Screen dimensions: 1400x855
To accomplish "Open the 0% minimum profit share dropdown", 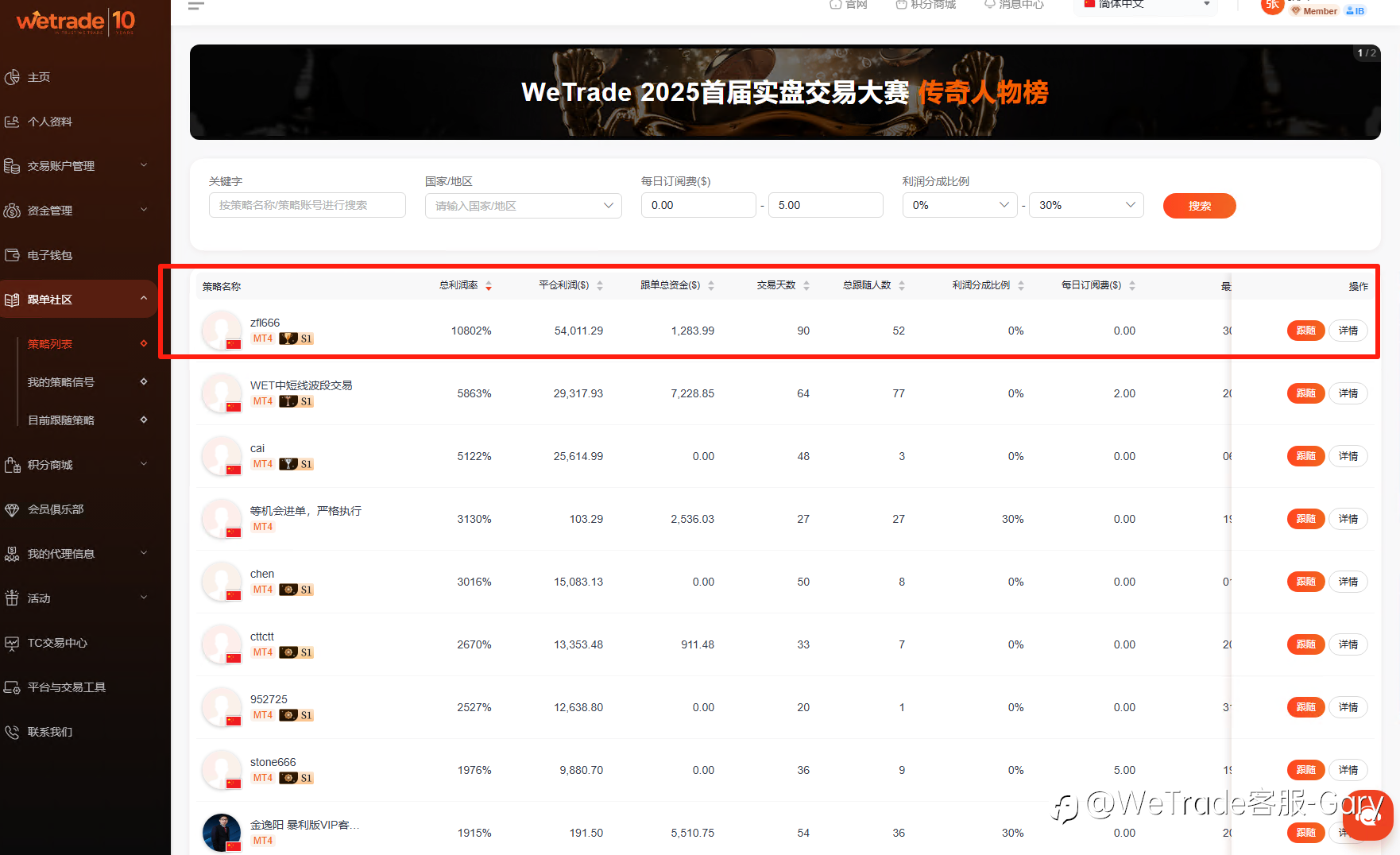I will tap(959, 205).
